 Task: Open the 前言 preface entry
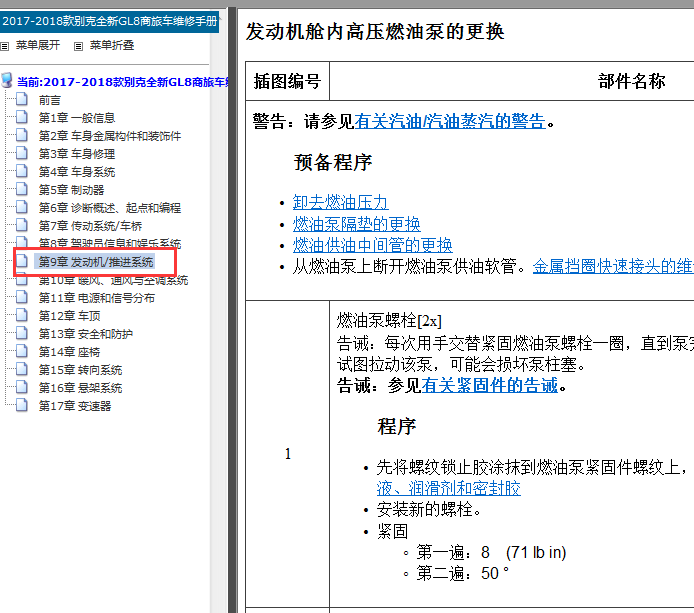pyautogui.click(x=50, y=100)
